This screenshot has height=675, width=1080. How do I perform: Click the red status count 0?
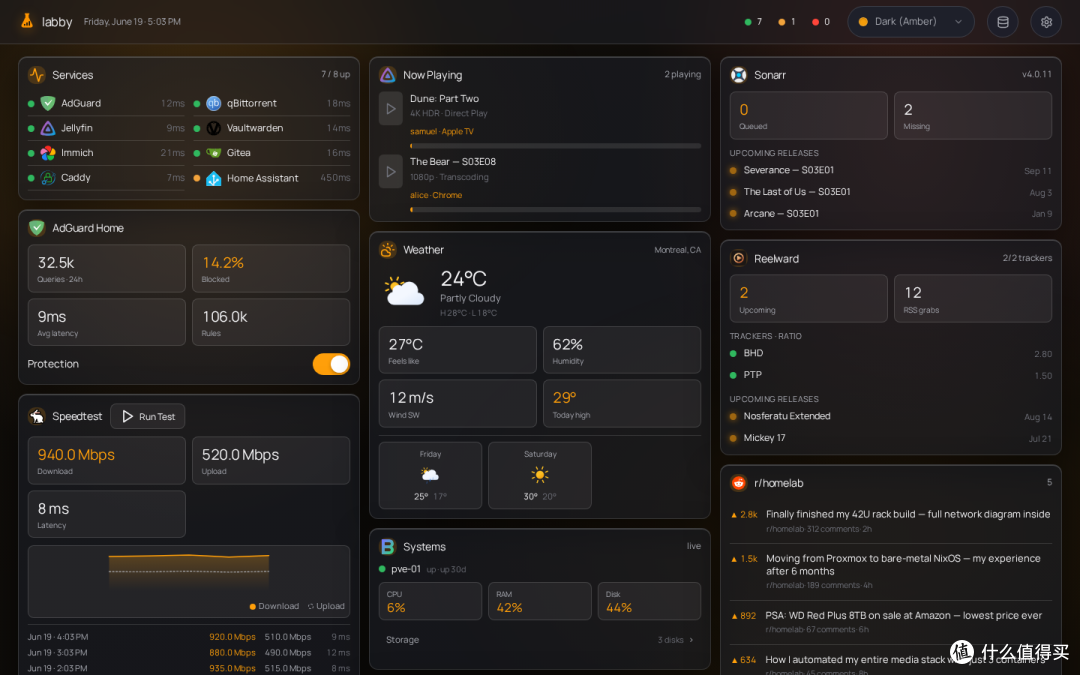click(x=821, y=22)
